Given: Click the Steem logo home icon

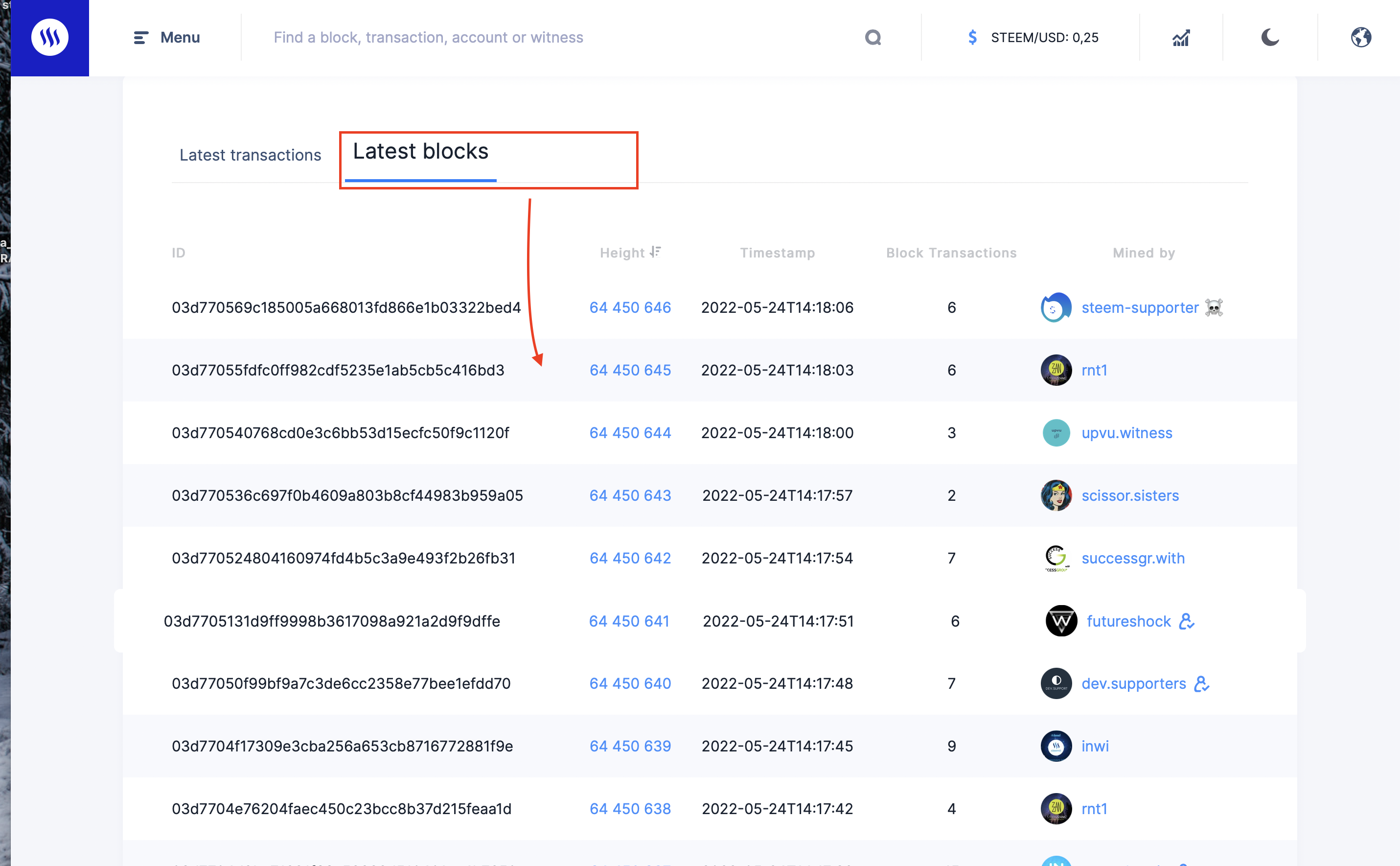Looking at the screenshot, I should pyautogui.click(x=50, y=38).
